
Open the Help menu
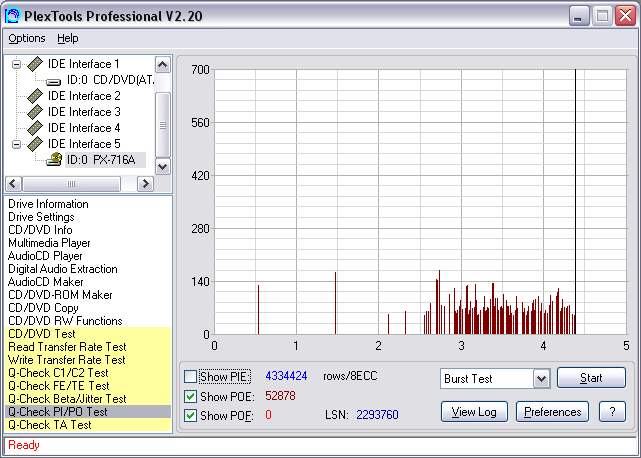tap(67, 38)
